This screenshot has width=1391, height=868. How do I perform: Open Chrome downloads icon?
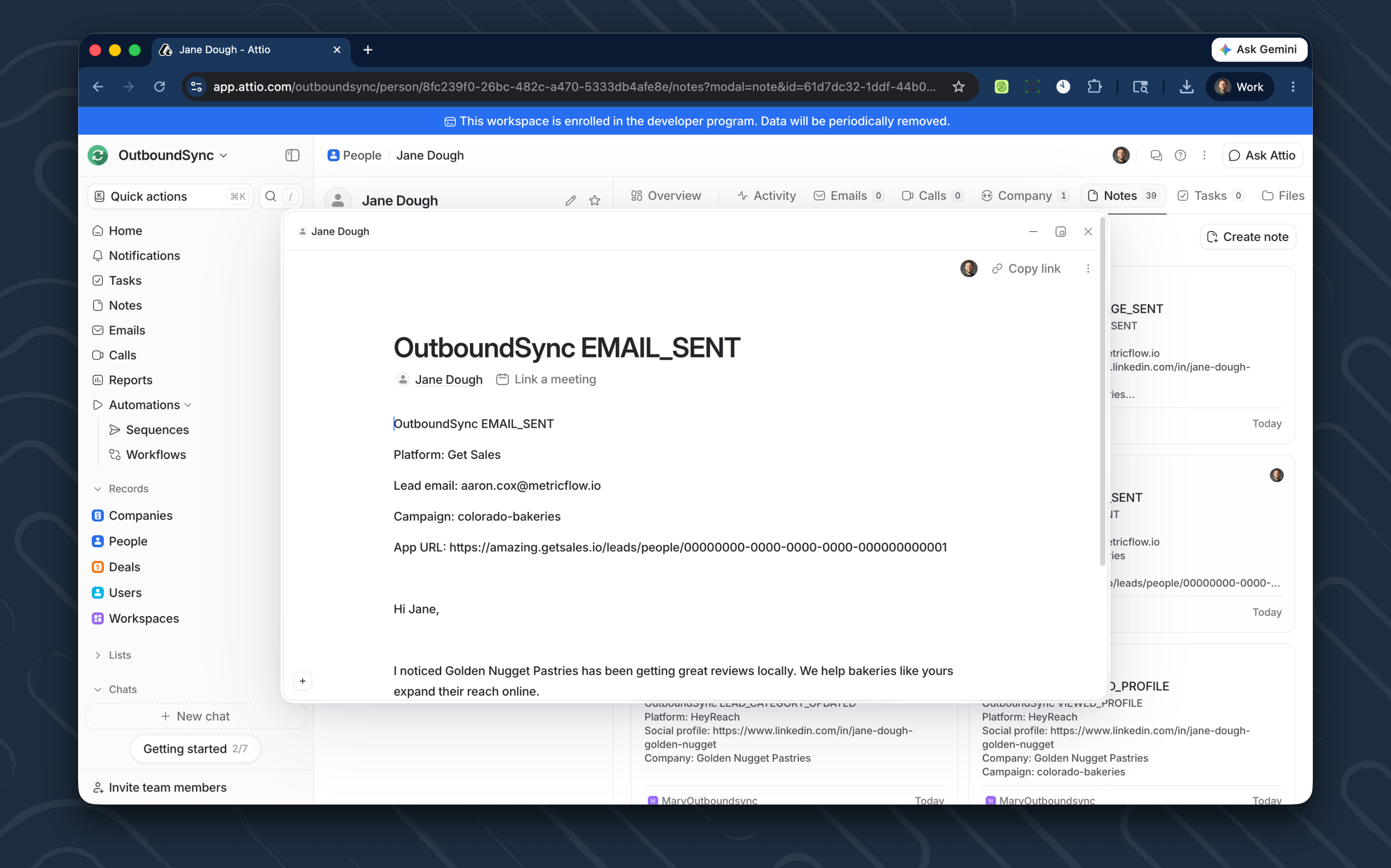pos(1187,87)
